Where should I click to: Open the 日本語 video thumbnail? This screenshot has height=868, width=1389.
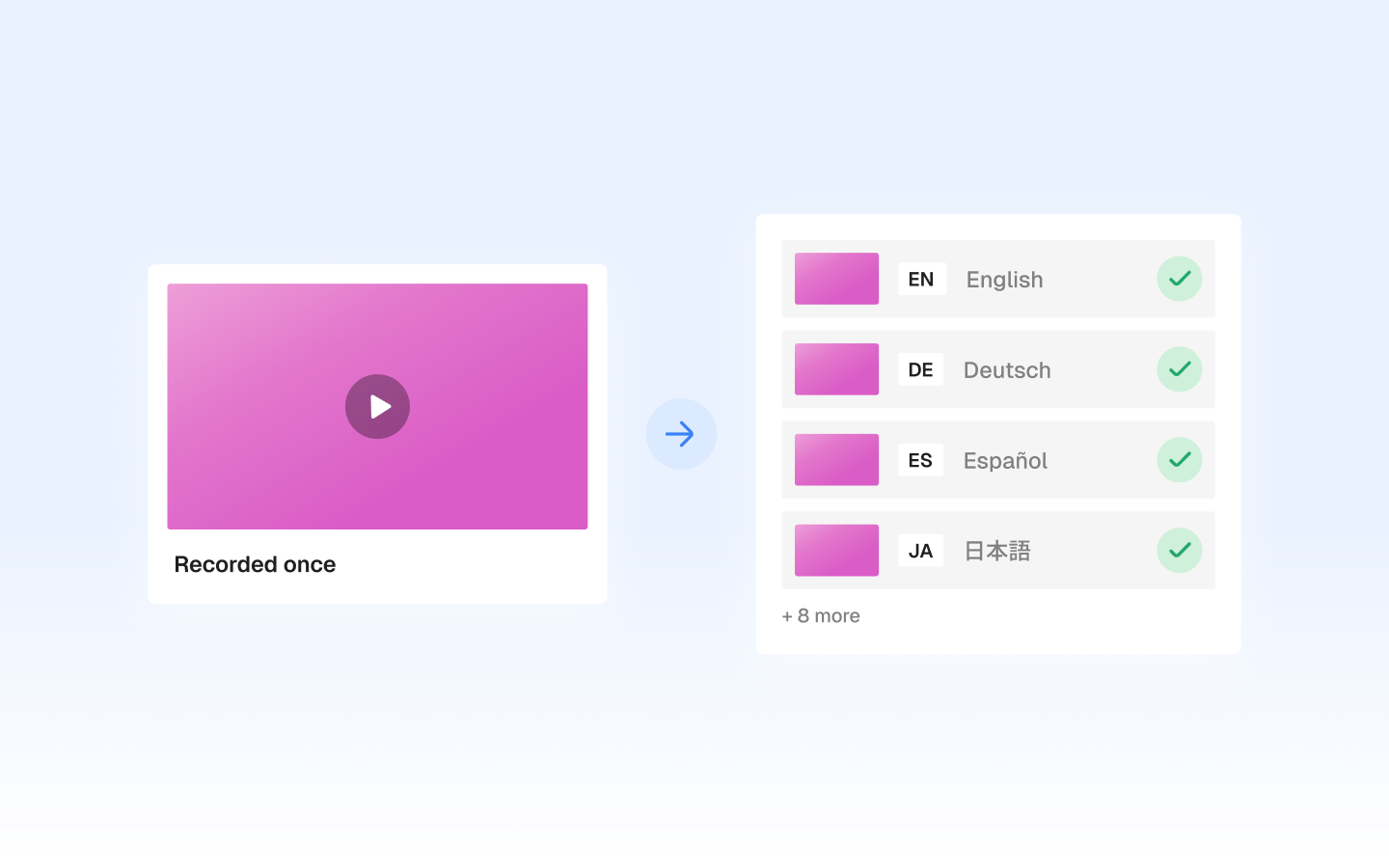coord(836,550)
